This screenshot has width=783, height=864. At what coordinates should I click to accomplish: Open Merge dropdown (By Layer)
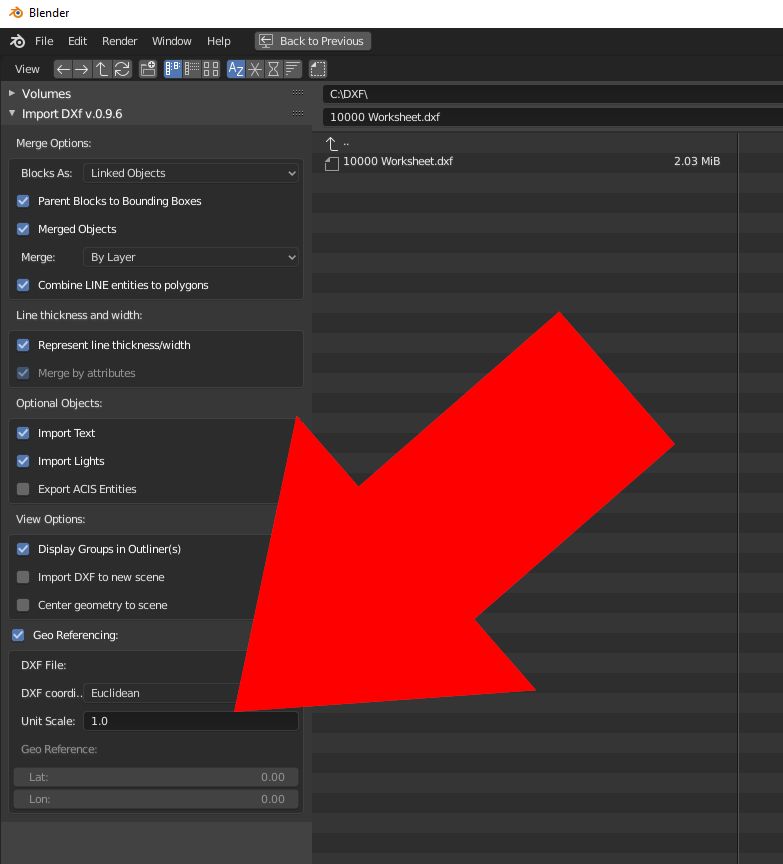(x=191, y=257)
